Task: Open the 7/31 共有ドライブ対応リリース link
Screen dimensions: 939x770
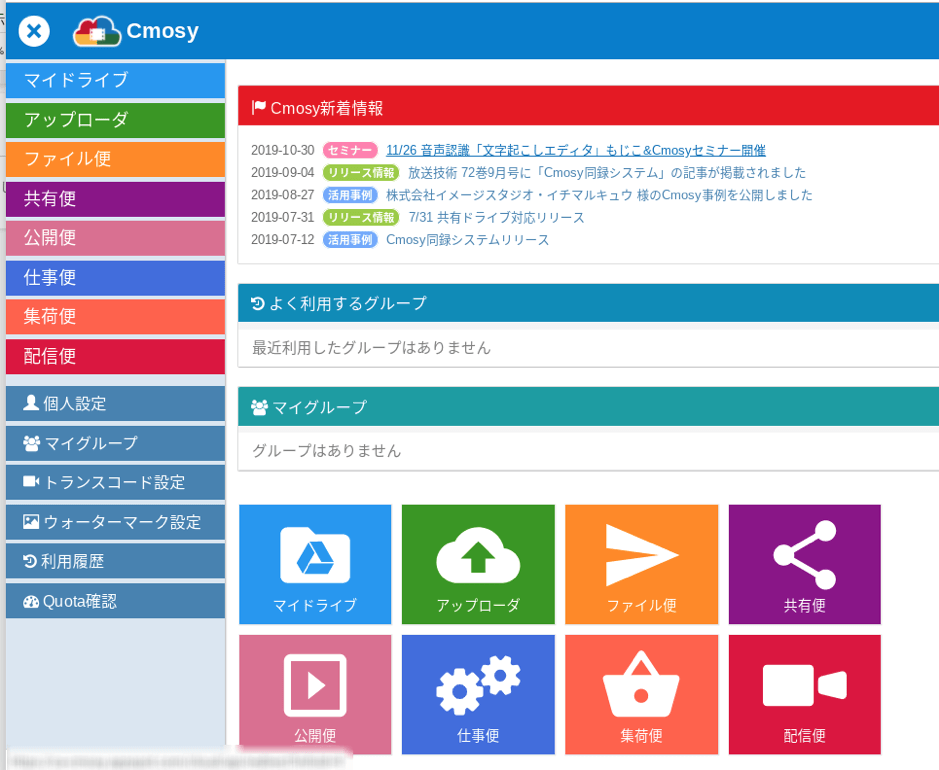Action: coord(496,217)
